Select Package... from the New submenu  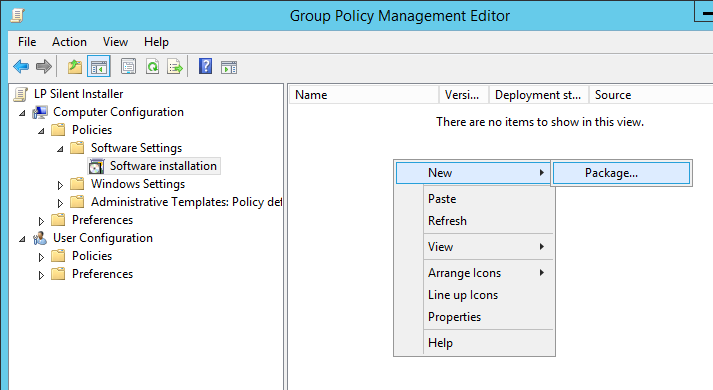point(622,173)
